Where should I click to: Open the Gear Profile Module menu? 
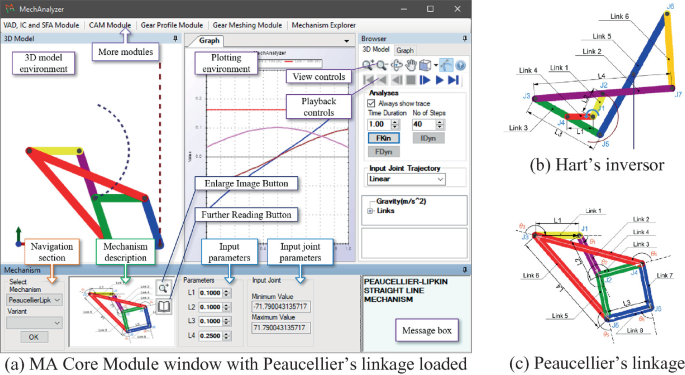coord(172,25)
